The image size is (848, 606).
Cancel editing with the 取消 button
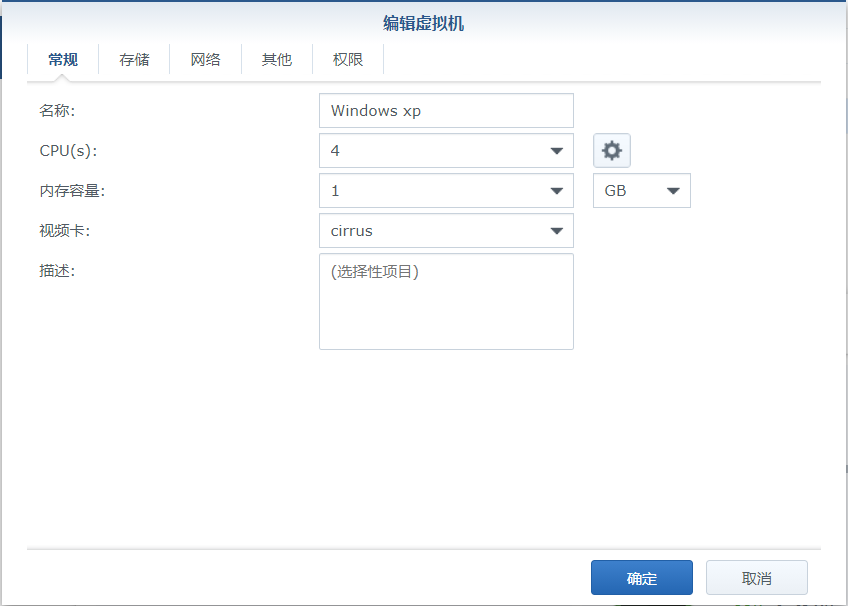click(757, 578)
